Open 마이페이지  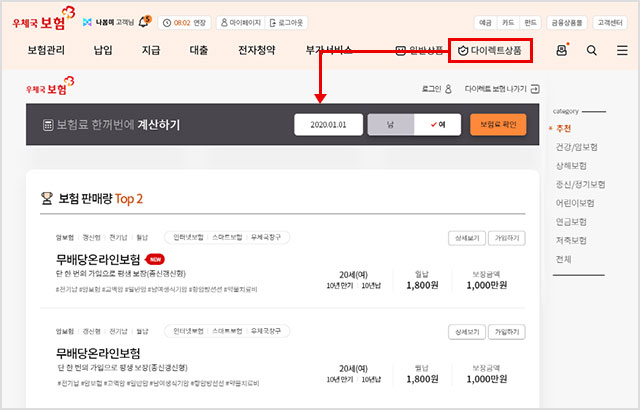[x=240, y=23]
